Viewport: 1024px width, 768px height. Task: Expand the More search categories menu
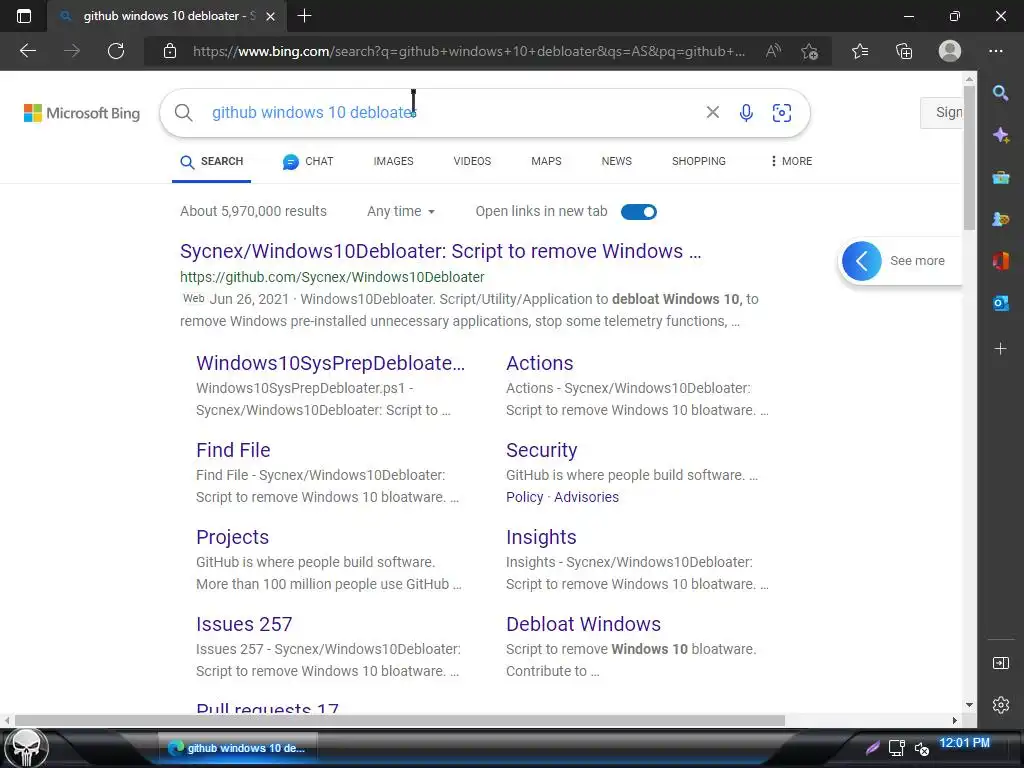(791, 161)
